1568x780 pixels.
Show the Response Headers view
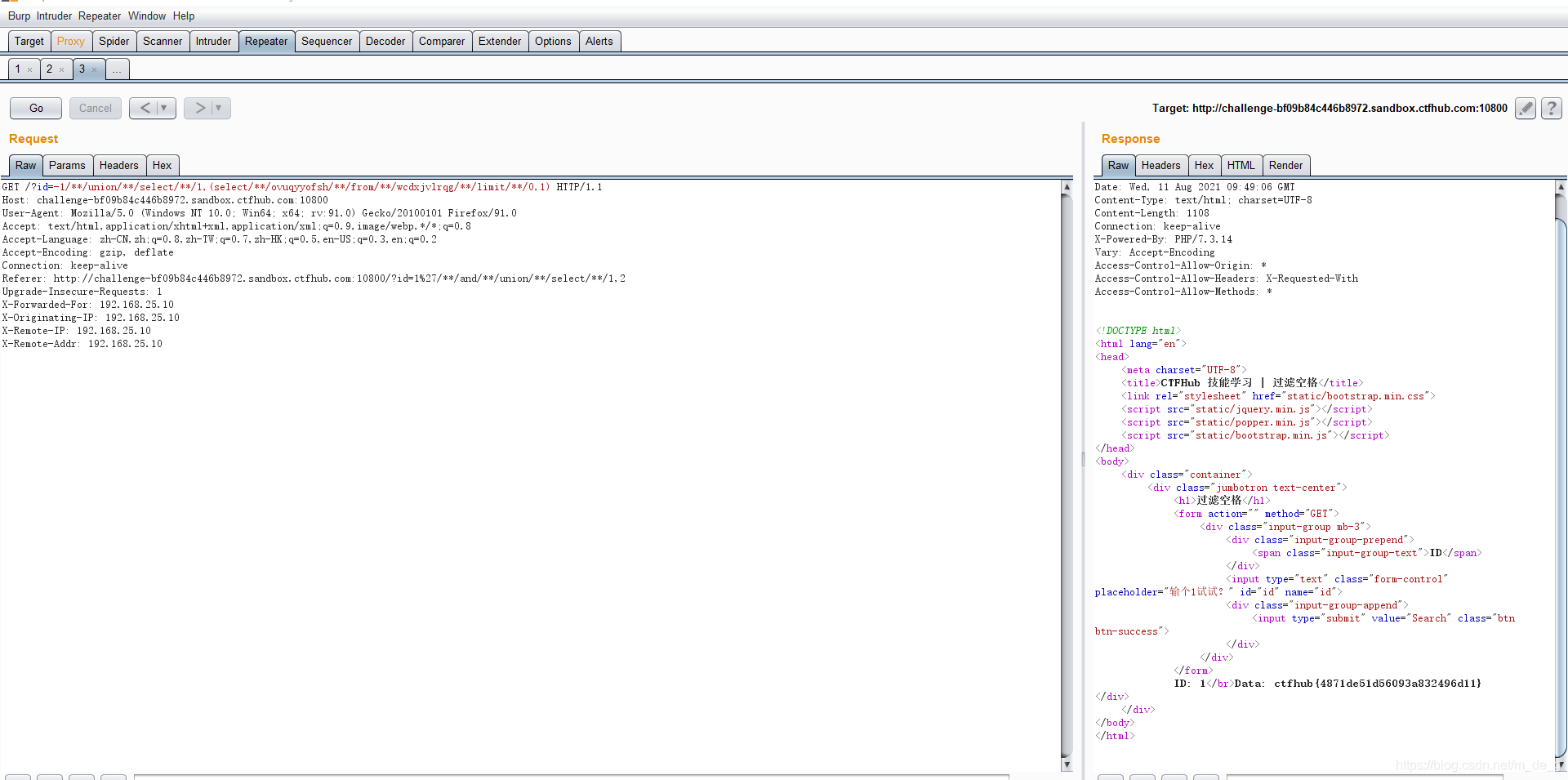click(1160, 165)
